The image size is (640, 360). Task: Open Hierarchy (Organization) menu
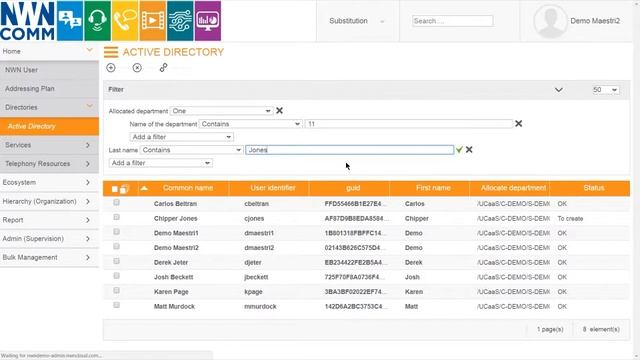coord(49,201)
